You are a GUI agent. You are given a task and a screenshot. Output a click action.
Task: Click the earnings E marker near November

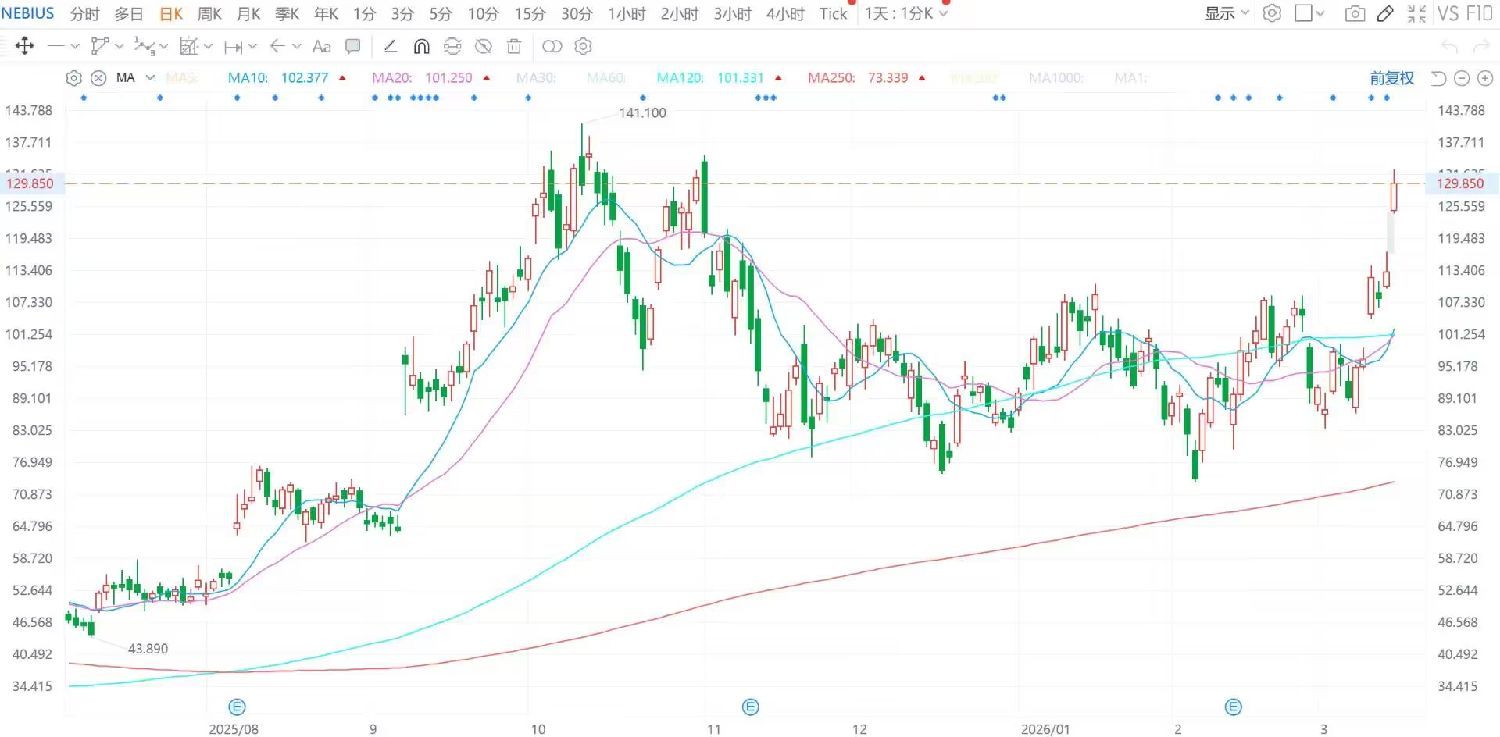[751, 707]
